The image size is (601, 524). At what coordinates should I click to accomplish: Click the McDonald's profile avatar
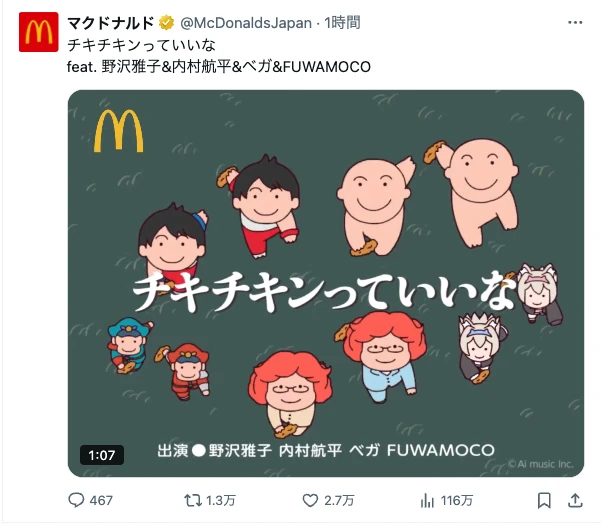39,32
